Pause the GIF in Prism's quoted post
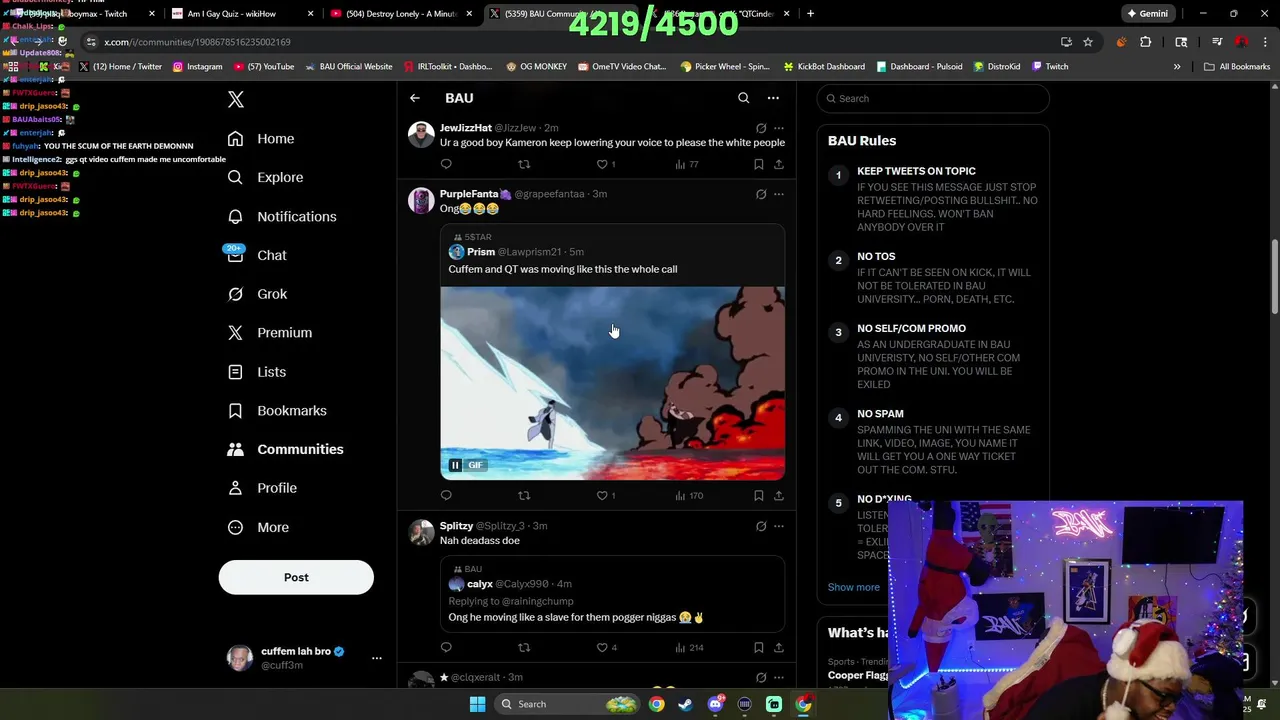1280x720 pixels. [455, 465]
